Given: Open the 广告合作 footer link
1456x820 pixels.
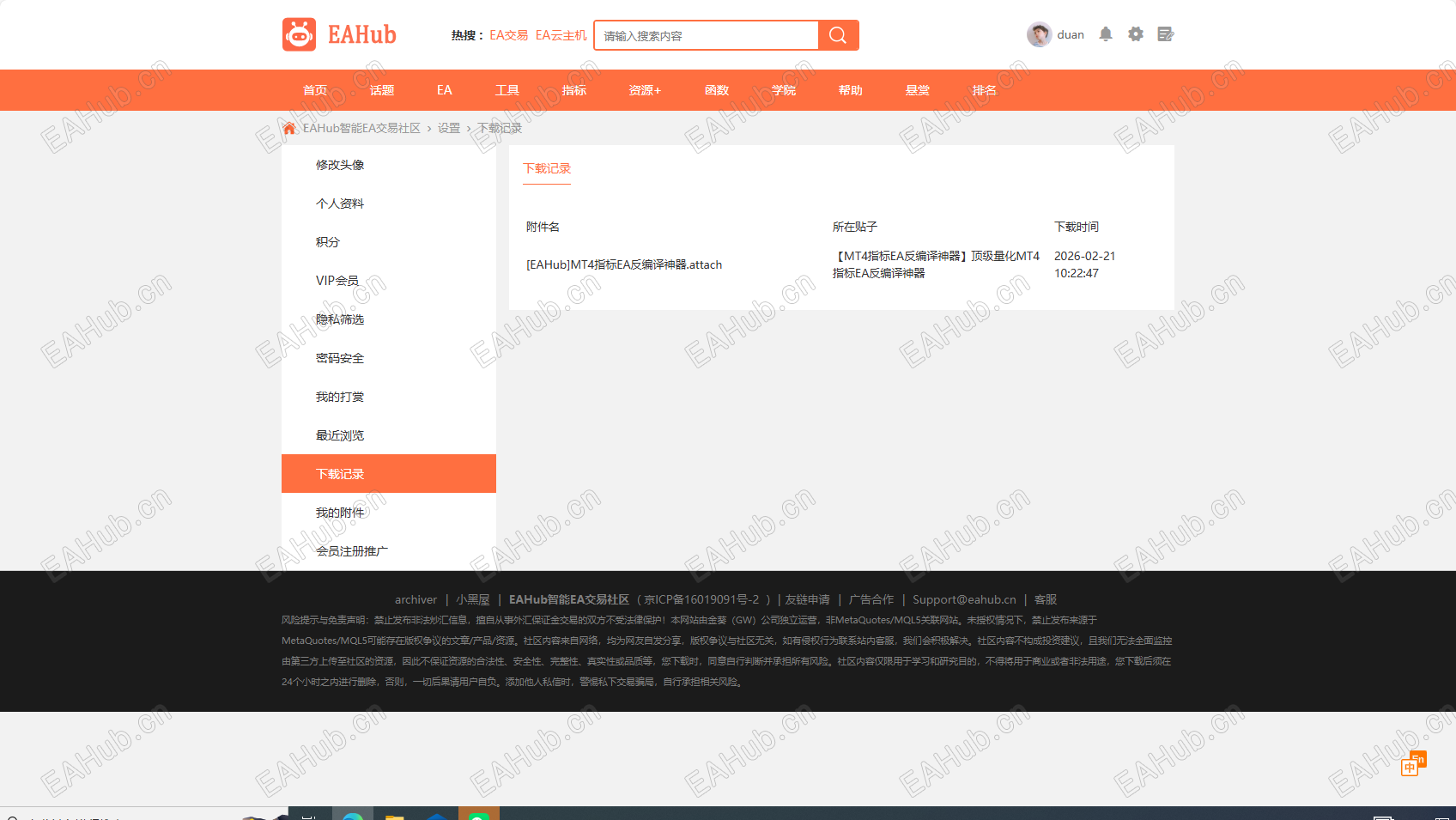Looking at the screenshot, I should (x=871, y=599).
